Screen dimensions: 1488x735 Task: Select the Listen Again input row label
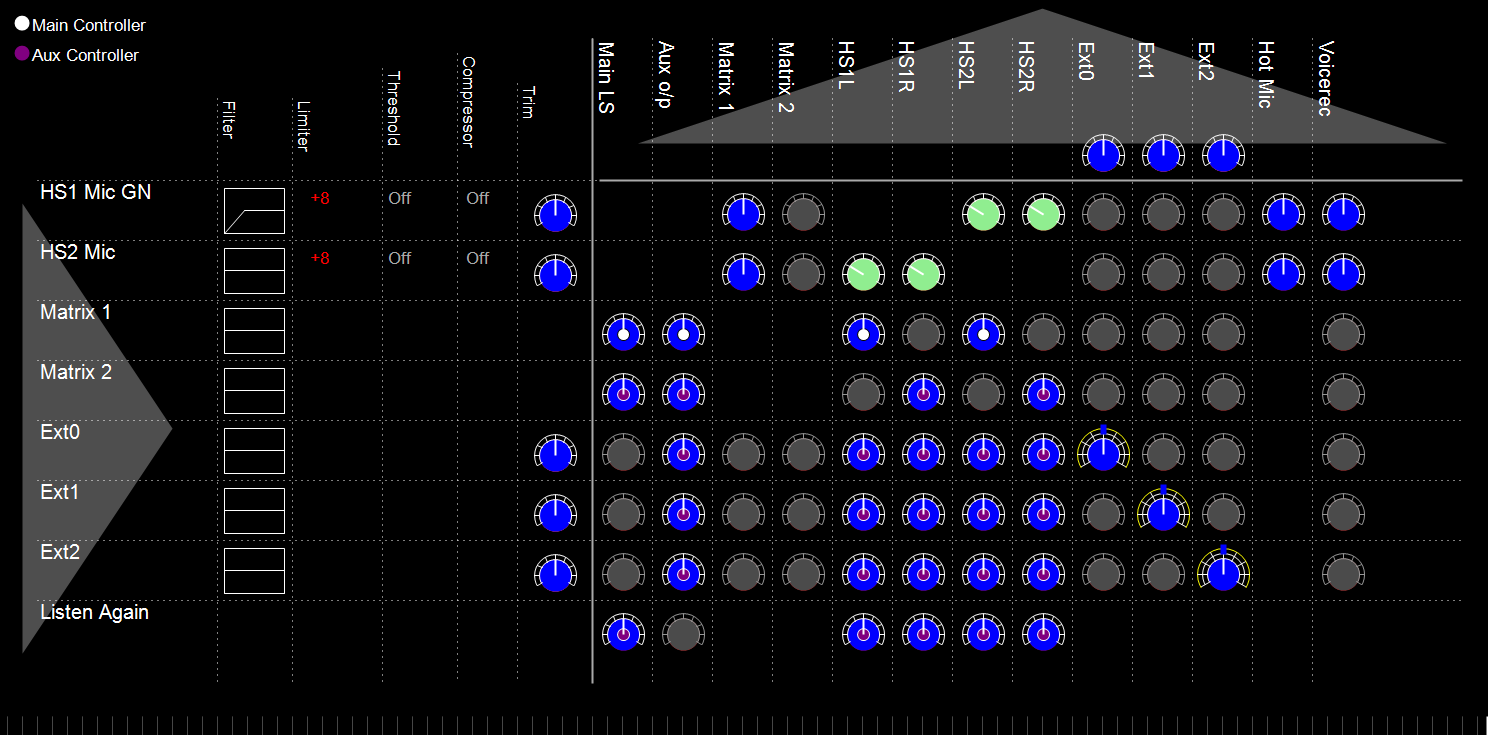point(94,612)
